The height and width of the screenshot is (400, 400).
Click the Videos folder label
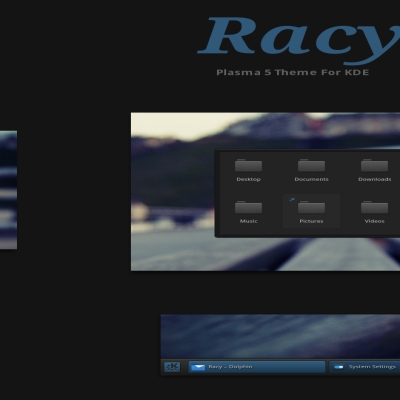pos(374,221)
